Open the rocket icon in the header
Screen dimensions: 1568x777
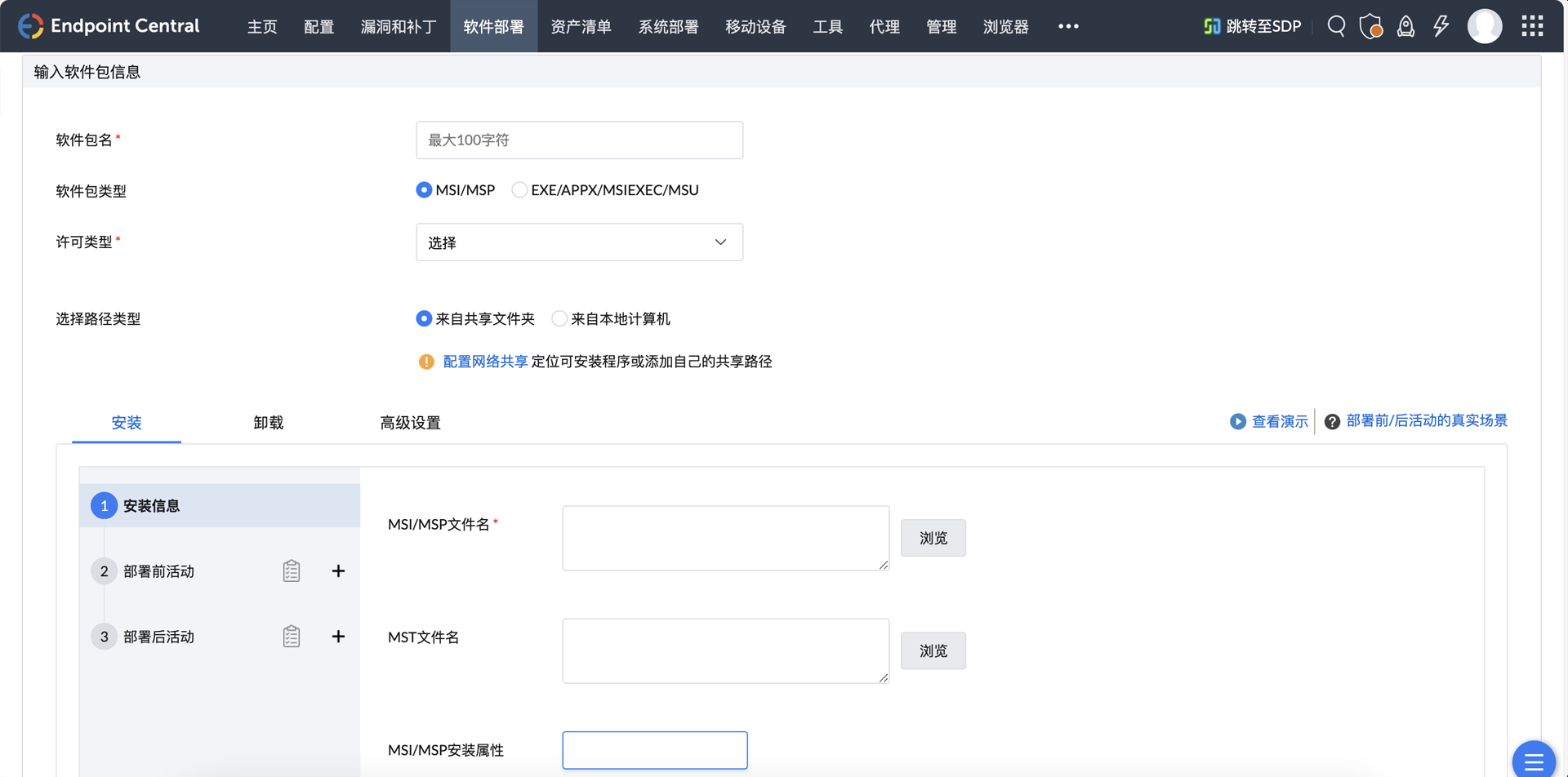[x=1405, y=26]
